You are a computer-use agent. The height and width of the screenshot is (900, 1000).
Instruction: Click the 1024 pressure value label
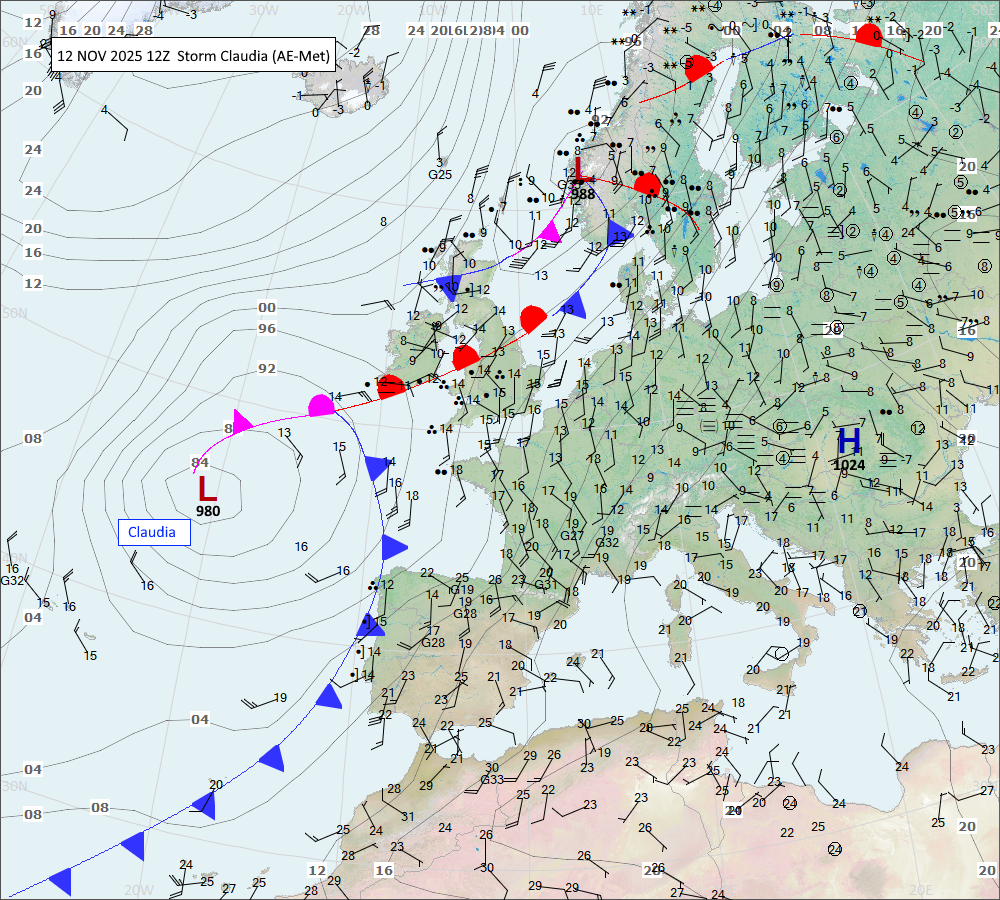pos(849,464)
